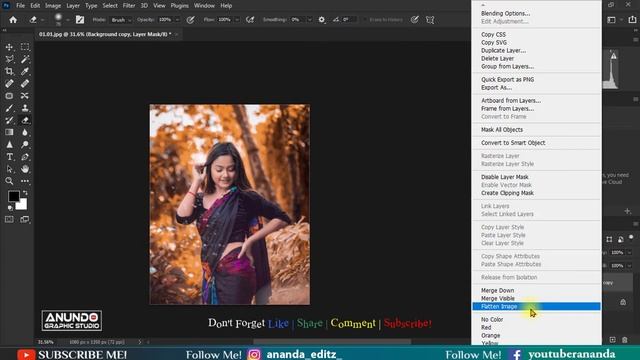The width and height of the screenshot is (640, 360).
Task: Click the white background color swatch
Action: tap(22, 205)
